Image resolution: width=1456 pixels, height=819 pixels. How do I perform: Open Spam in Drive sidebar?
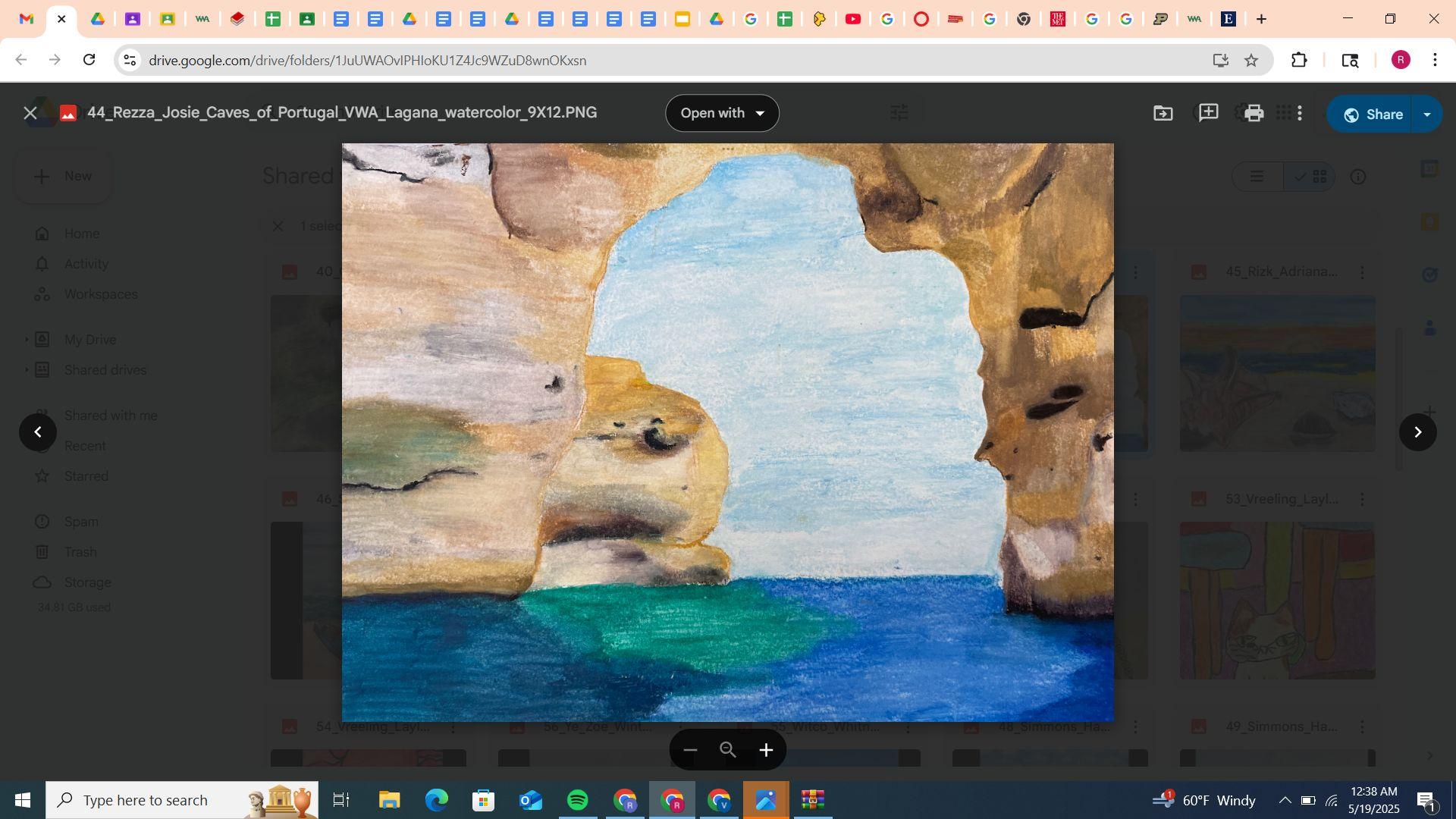click(x=80, y=522)
